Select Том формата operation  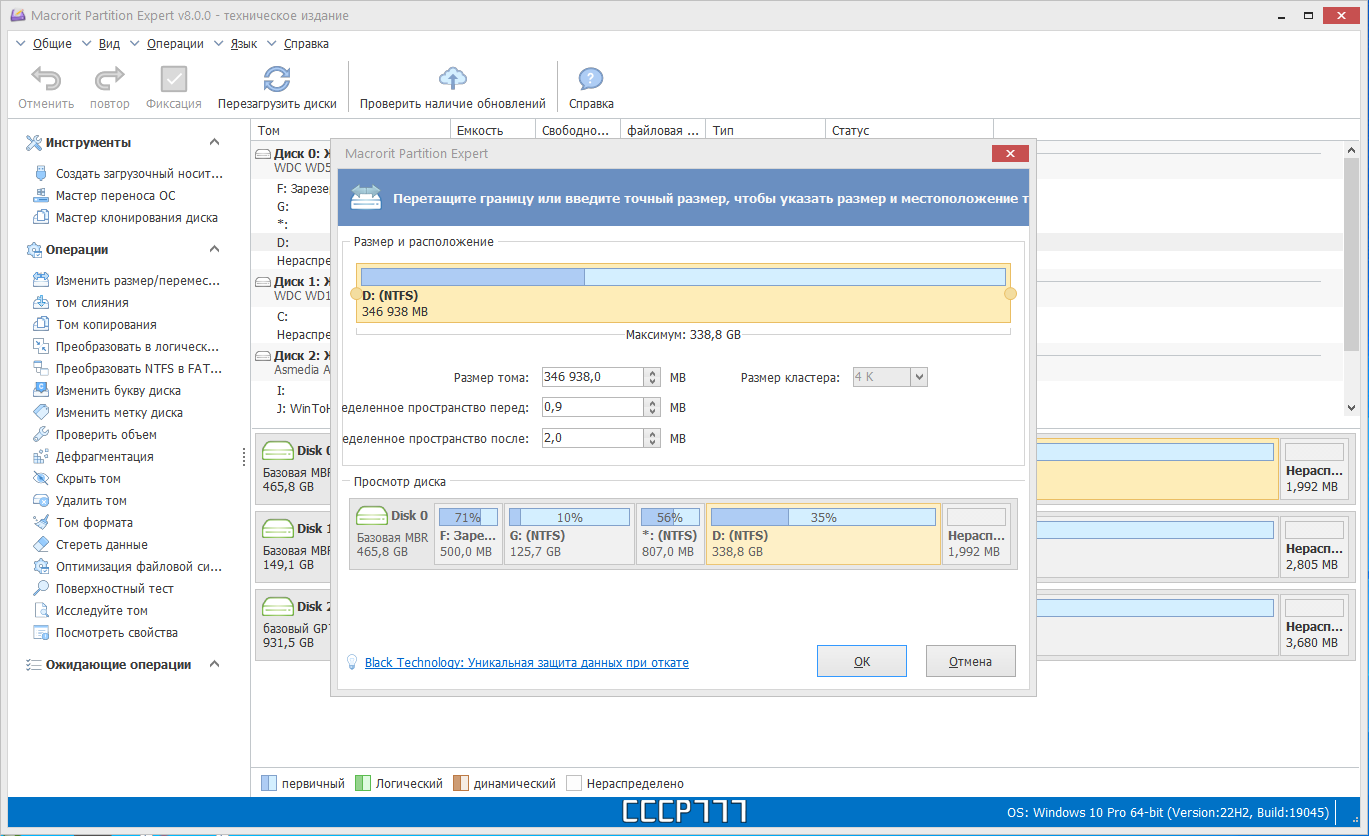(x=83, y=523)
